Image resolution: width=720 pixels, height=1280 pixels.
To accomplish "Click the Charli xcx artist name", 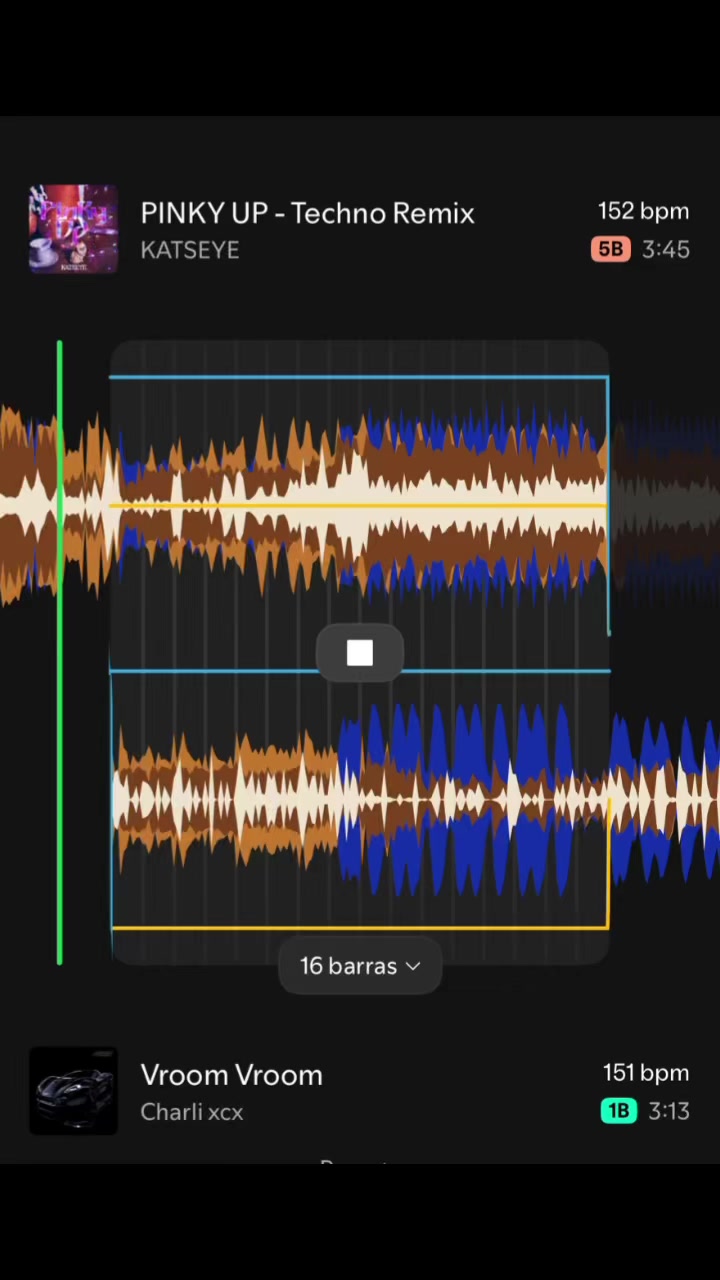I will pos(191,1112).
